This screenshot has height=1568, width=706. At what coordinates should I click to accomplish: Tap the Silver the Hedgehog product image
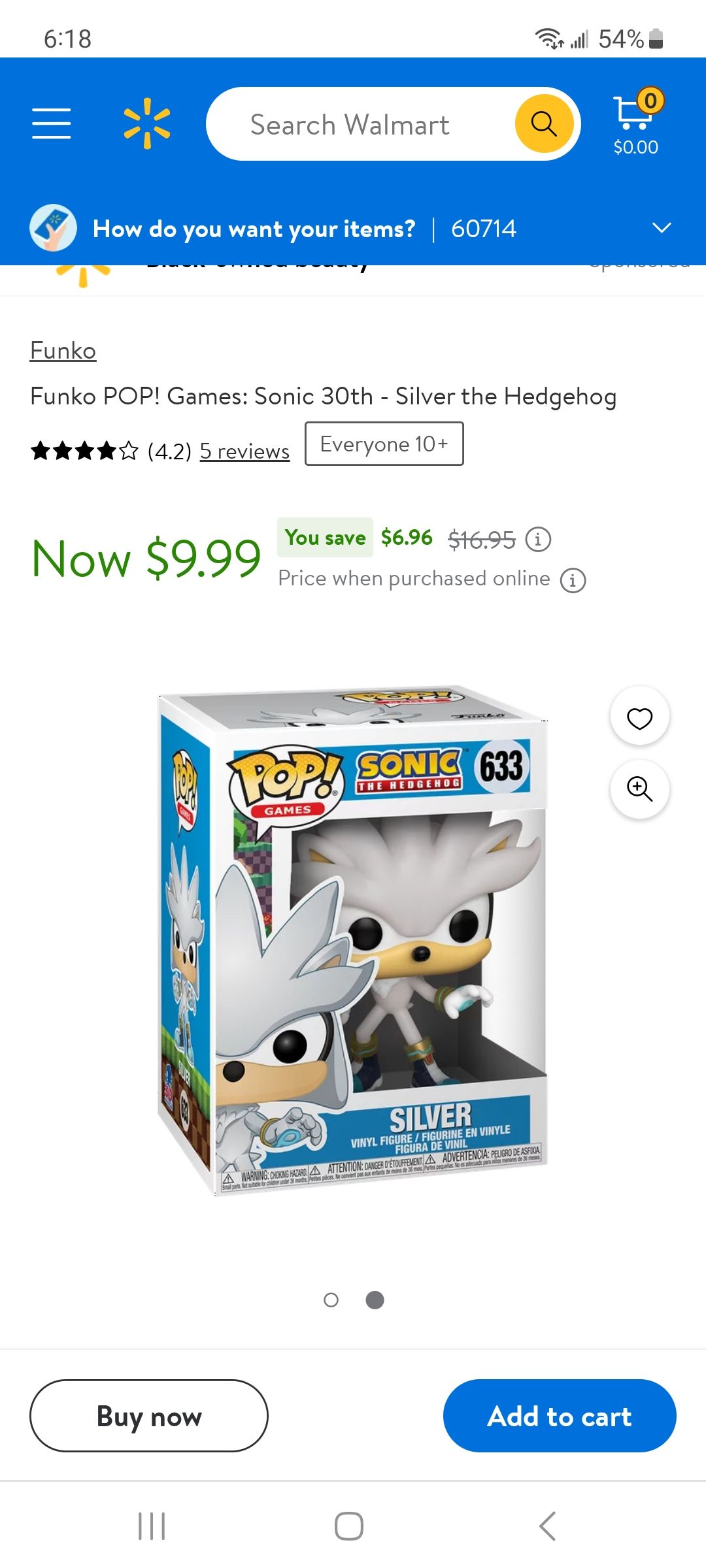[x=353, y=941]
